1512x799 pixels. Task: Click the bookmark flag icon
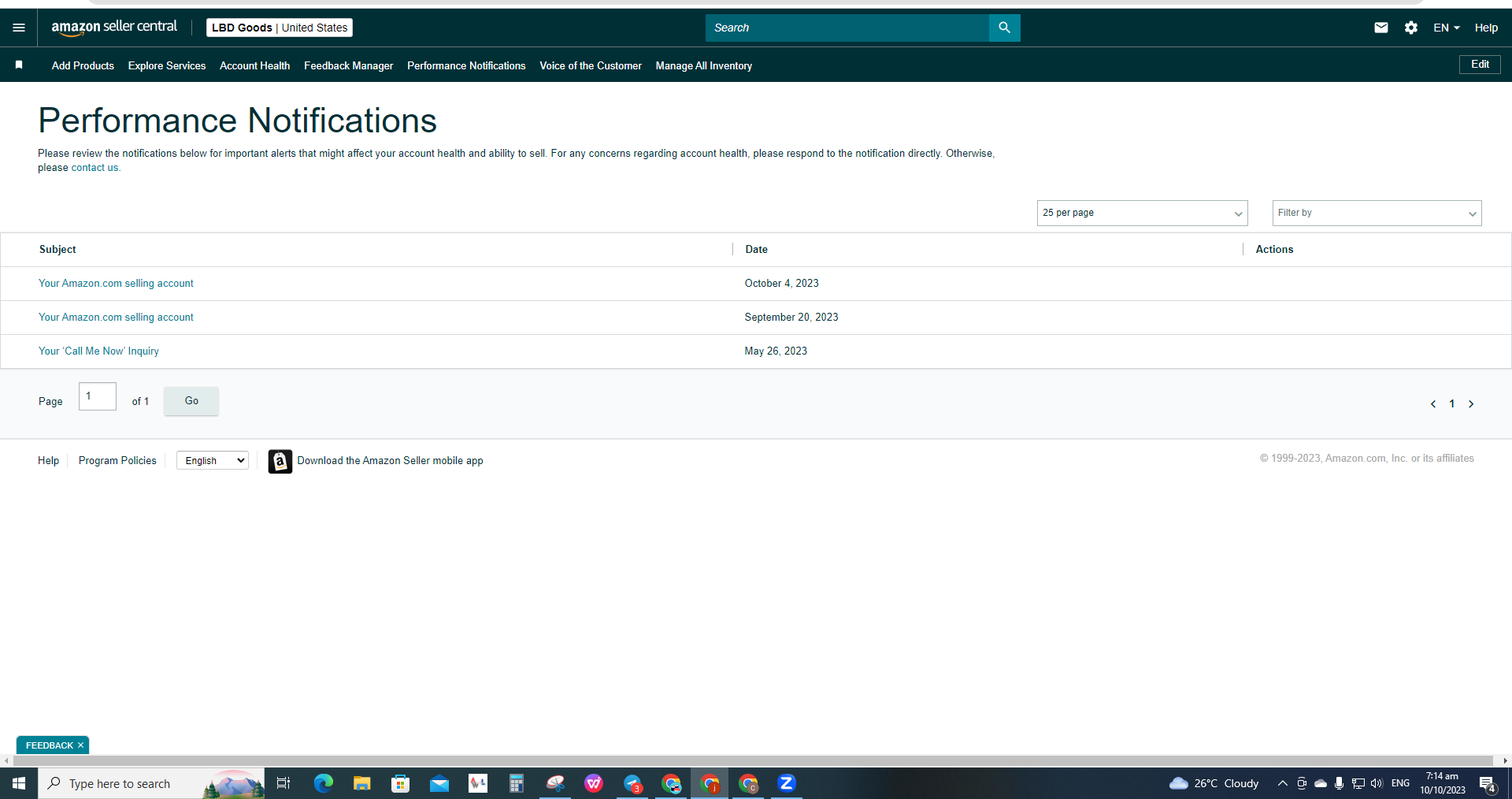pyautogui.click(x=19, y=65)
